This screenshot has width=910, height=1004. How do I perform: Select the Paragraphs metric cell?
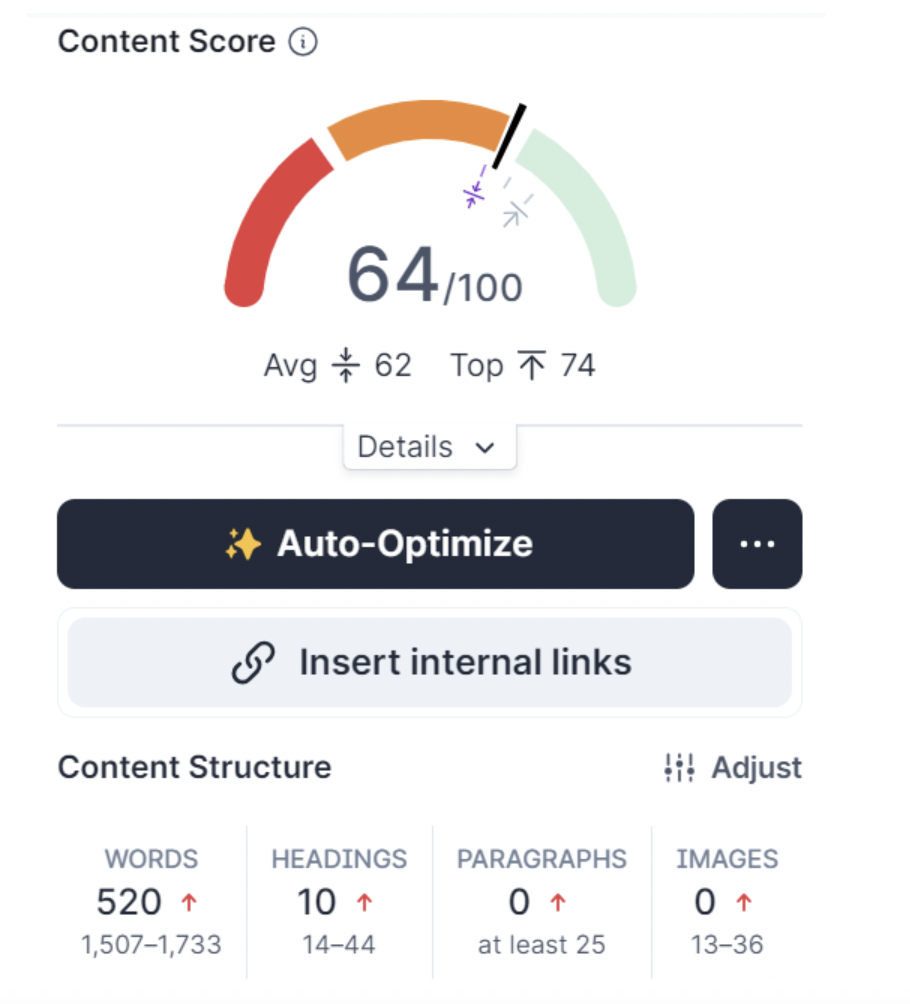541,900
